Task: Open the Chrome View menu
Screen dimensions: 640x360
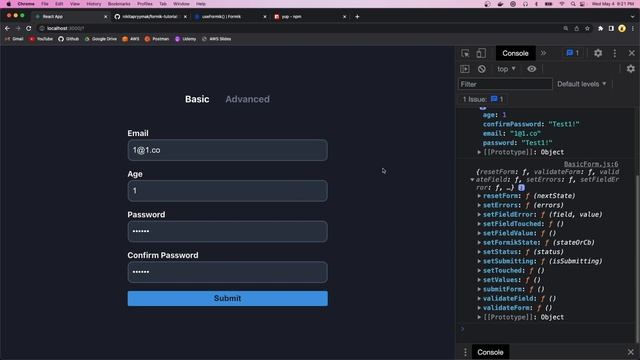Action: coord(75,4)
